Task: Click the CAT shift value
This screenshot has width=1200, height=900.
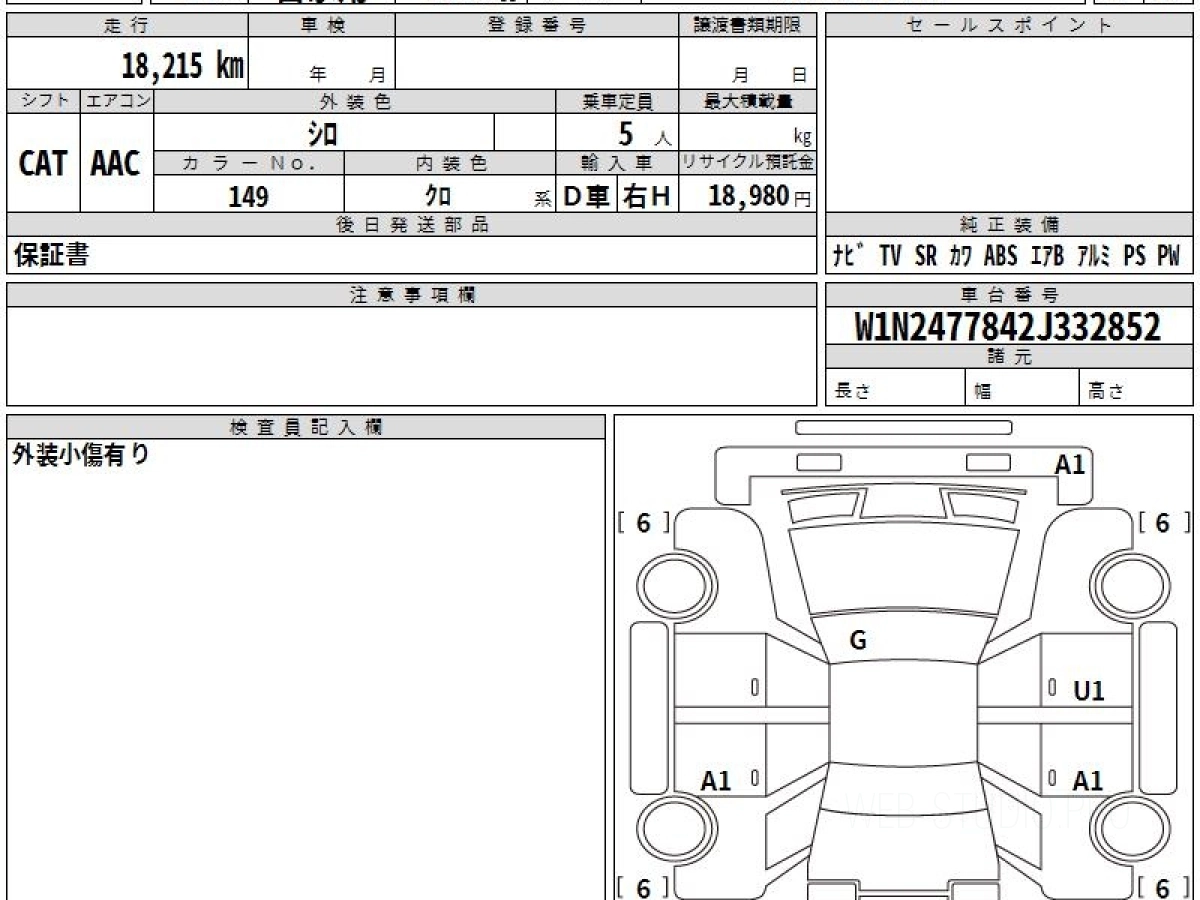Action: coord(43,163)
